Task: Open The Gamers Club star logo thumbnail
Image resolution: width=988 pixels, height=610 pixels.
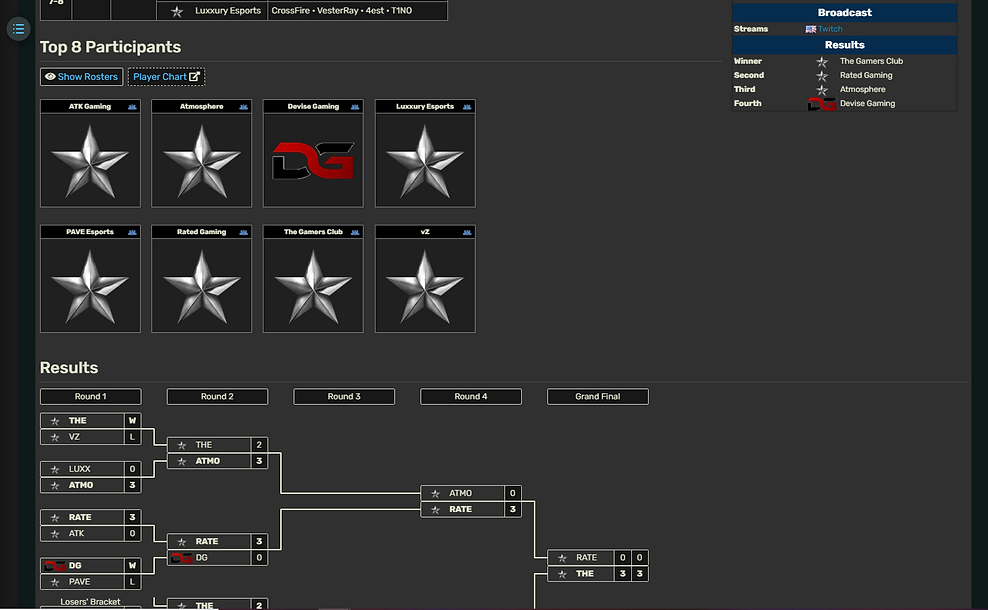Action: click(x=313, y=286)
